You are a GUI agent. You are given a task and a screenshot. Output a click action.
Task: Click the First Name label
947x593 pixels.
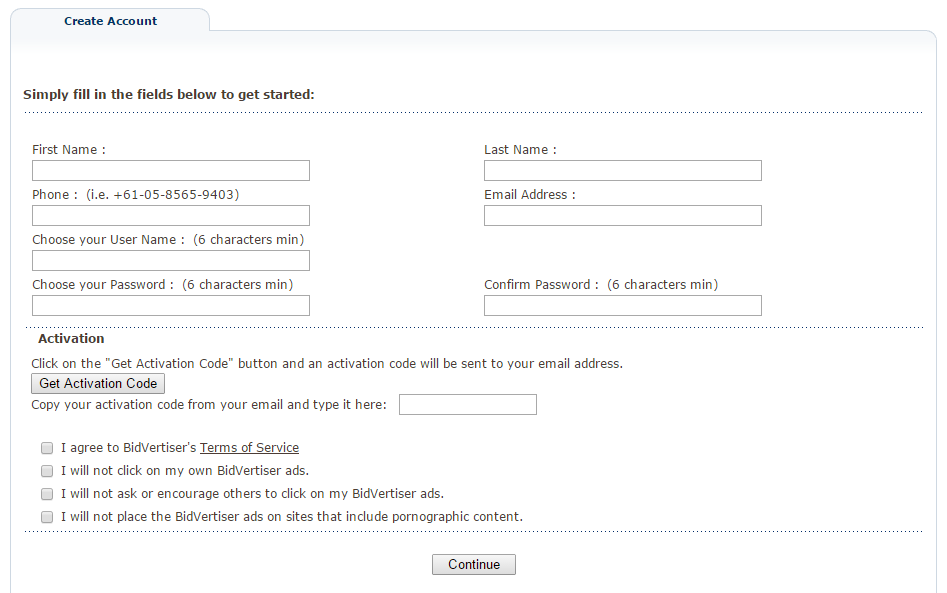click(65, 150)
